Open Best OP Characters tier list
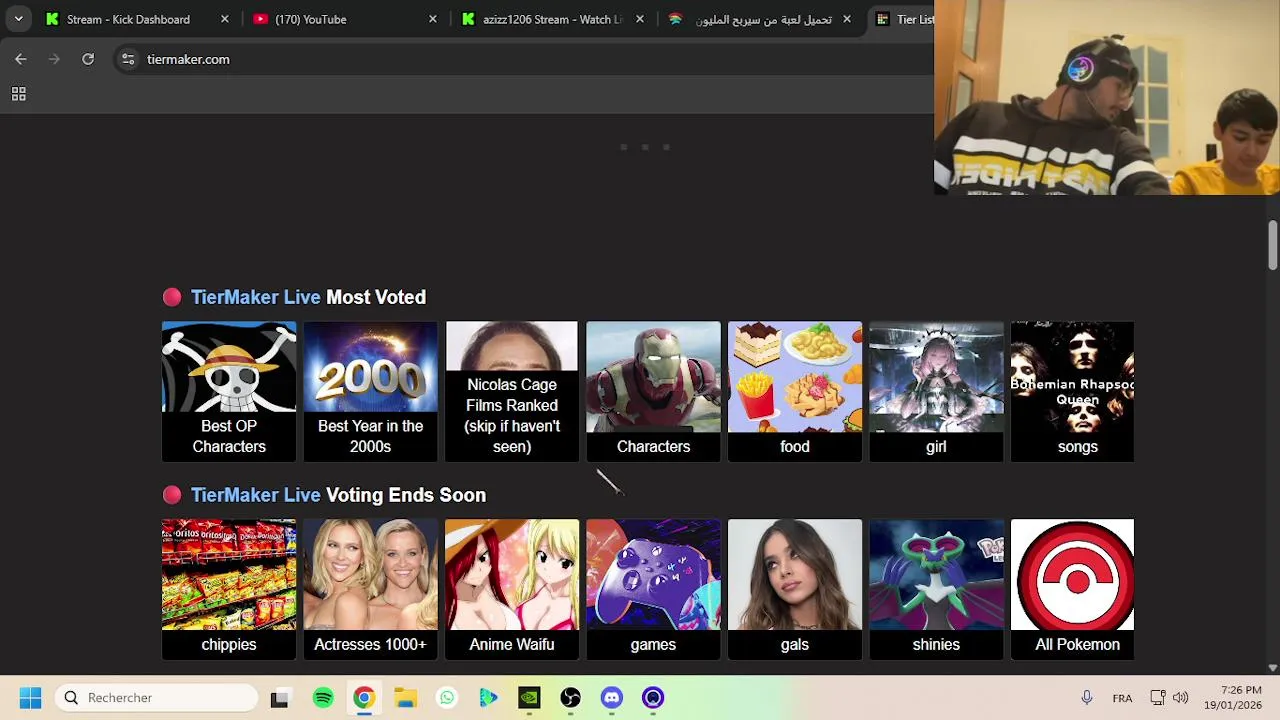The height and width of the screenshot is (720, 1280). [229, 391]
